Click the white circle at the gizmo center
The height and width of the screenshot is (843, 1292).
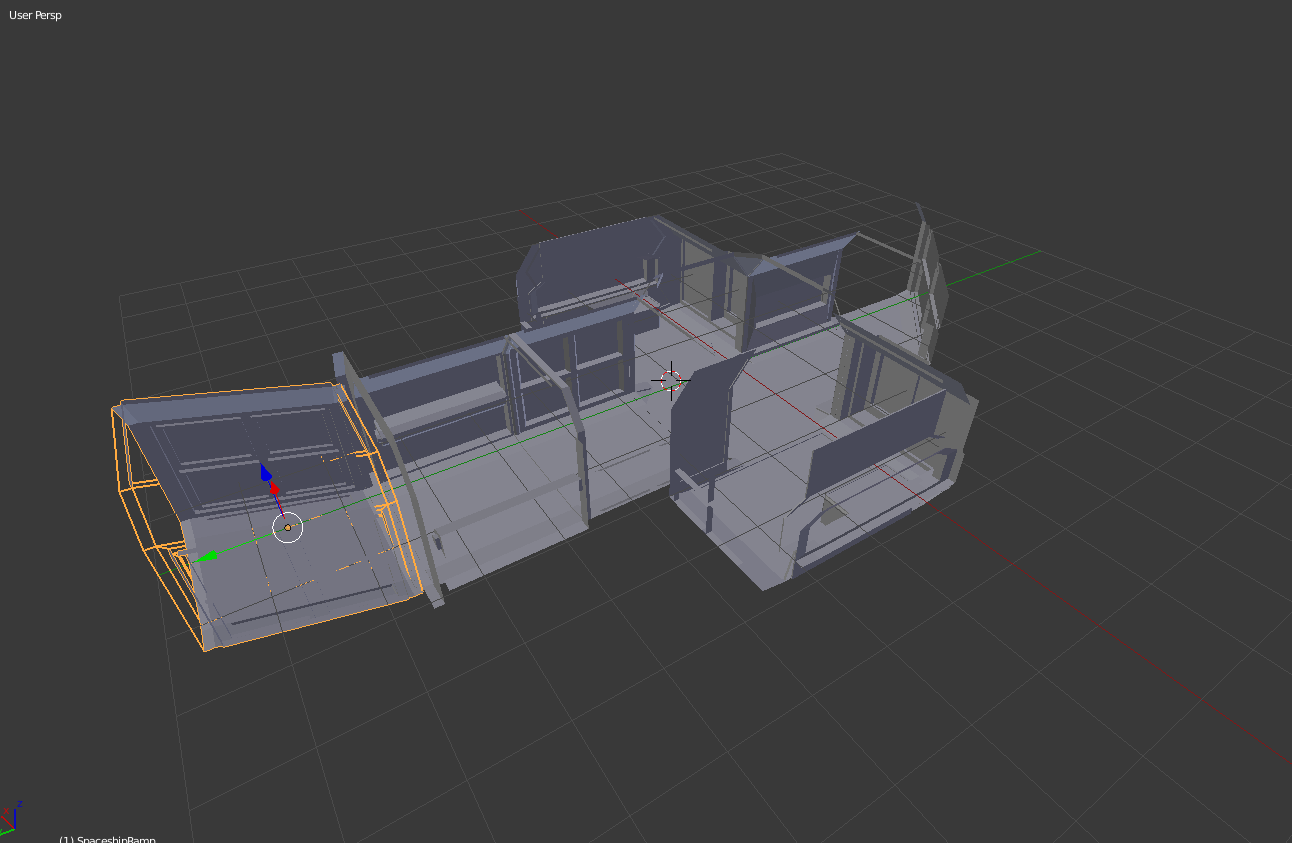[288, 527]
